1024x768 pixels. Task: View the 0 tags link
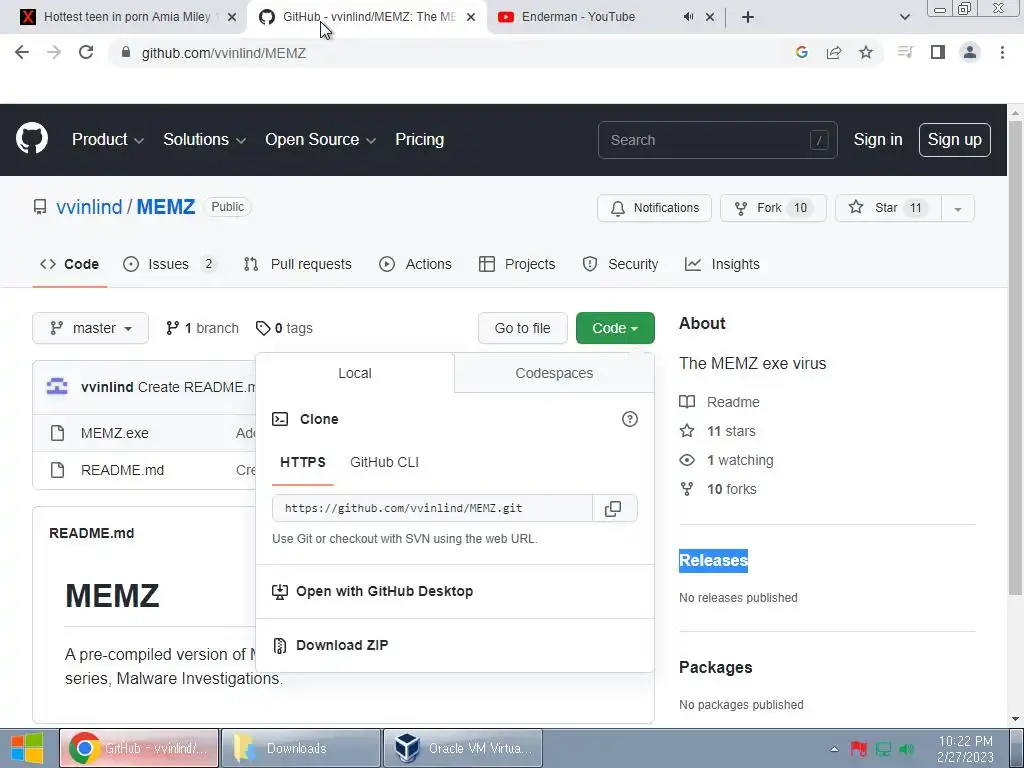(x=285, y=328)
